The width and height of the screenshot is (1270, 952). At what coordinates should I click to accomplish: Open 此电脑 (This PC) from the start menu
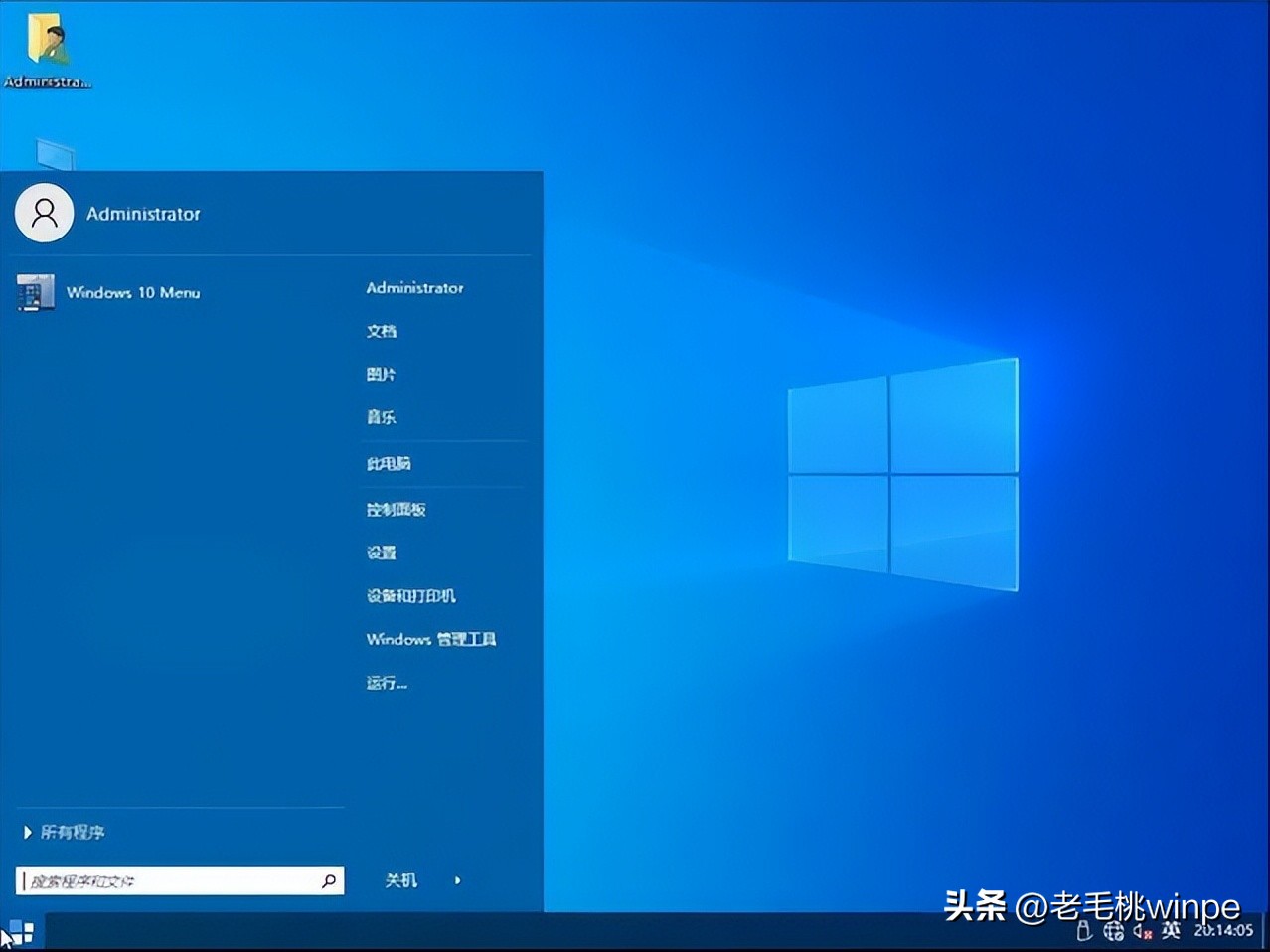(390, 463)
